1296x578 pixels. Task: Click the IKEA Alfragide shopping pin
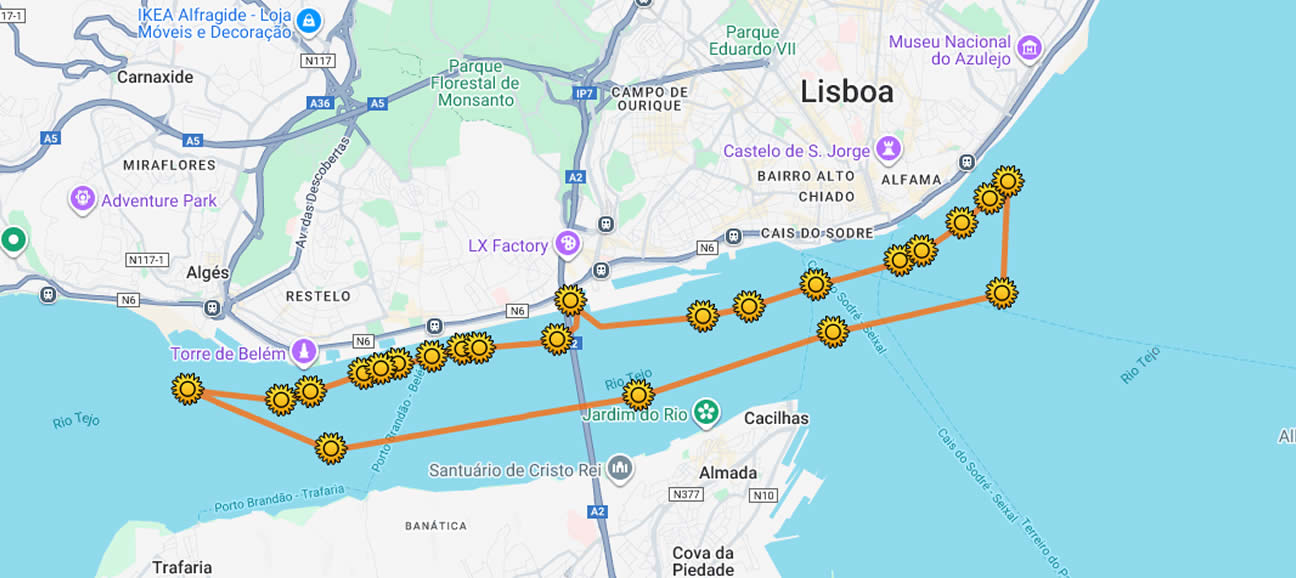(x=309, y=20)
